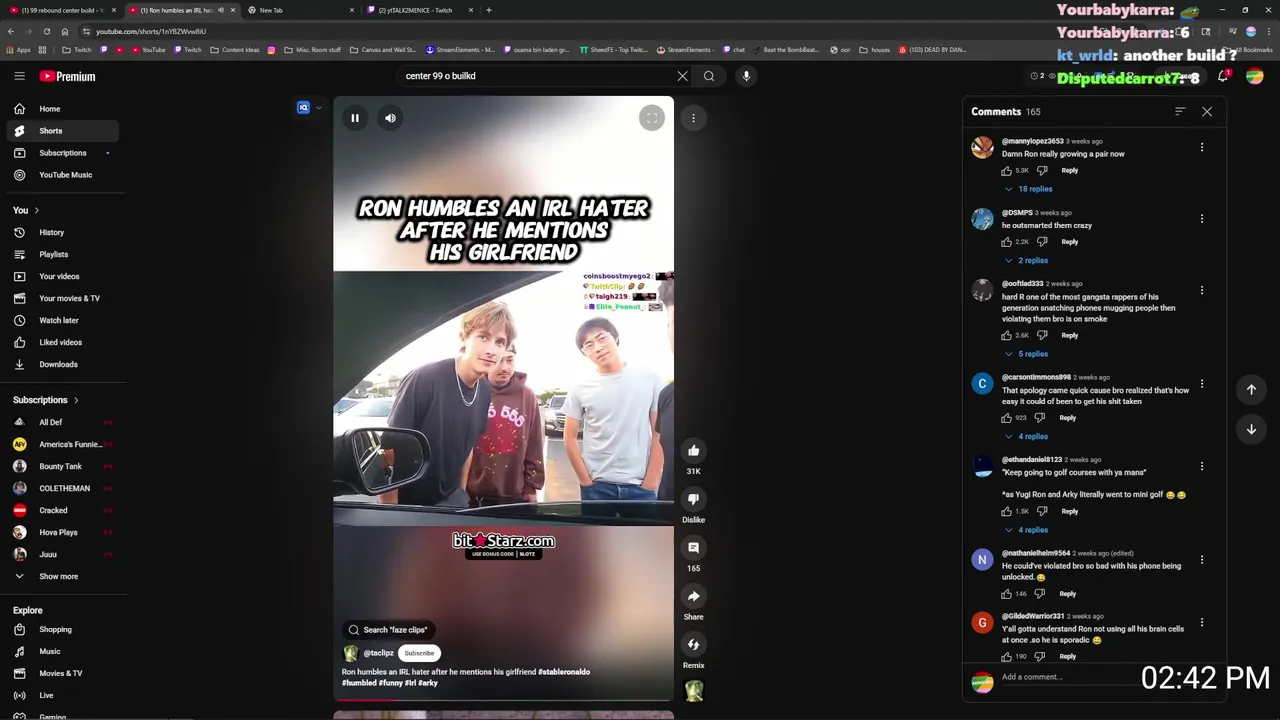The width and height of the screenshot is (1280, 720).
Task: Subscribe to the @taclipz channel
Action: tap(419, 653)
